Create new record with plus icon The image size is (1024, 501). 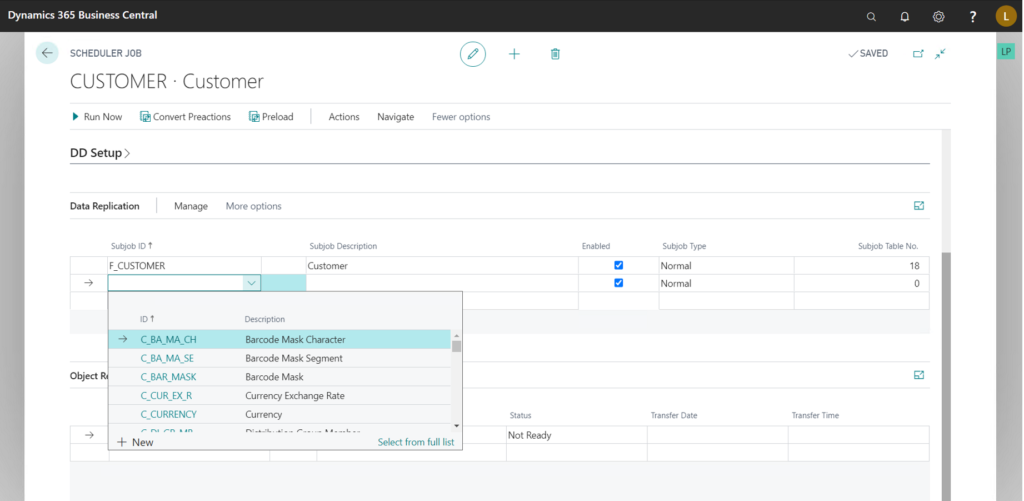[514, 54]
